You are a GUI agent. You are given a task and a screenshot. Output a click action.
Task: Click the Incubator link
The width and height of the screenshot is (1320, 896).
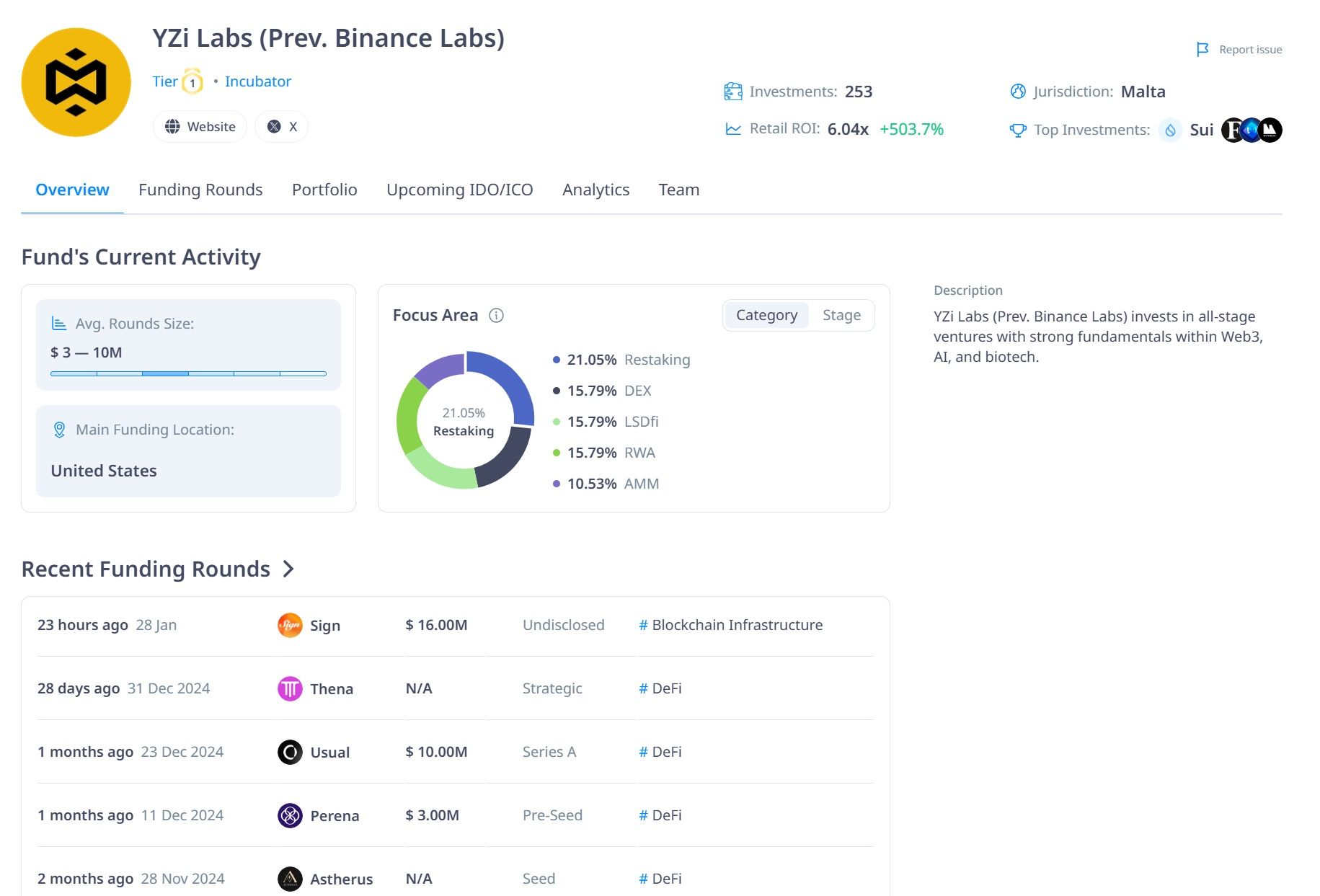pyautogui.click(x=258, y=81)
